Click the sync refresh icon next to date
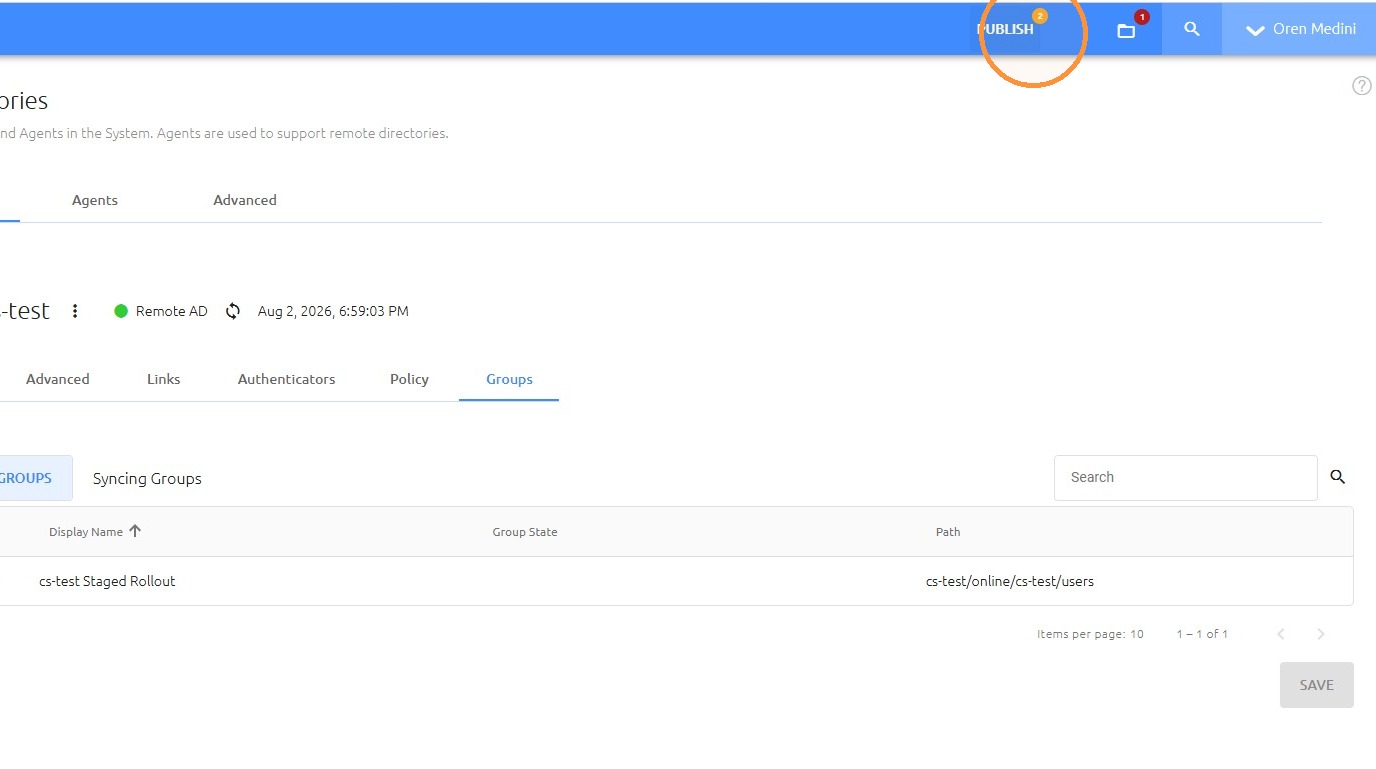This screenshot has width=1376, height=769. coord(233,311)
